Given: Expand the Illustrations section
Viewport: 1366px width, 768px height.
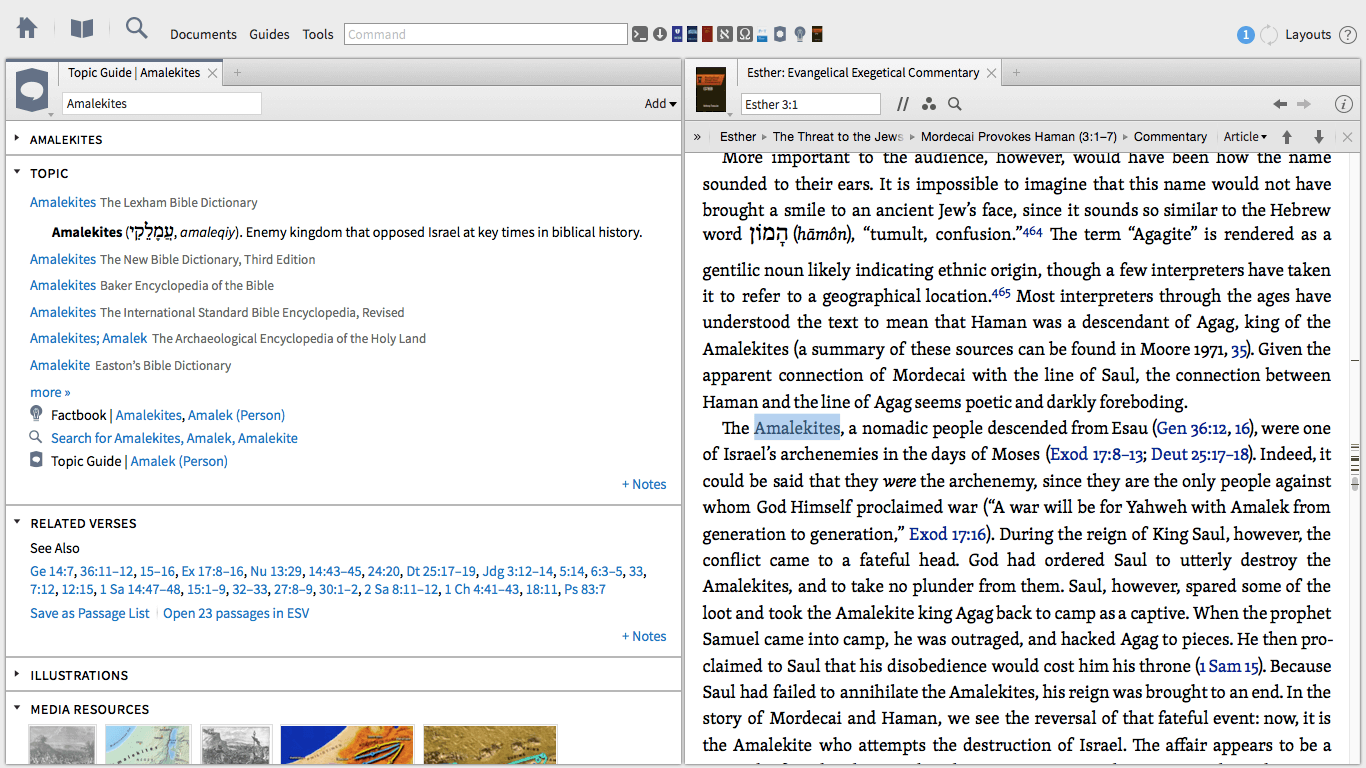Looking at the screenshot, I should (x=17, y=675).
